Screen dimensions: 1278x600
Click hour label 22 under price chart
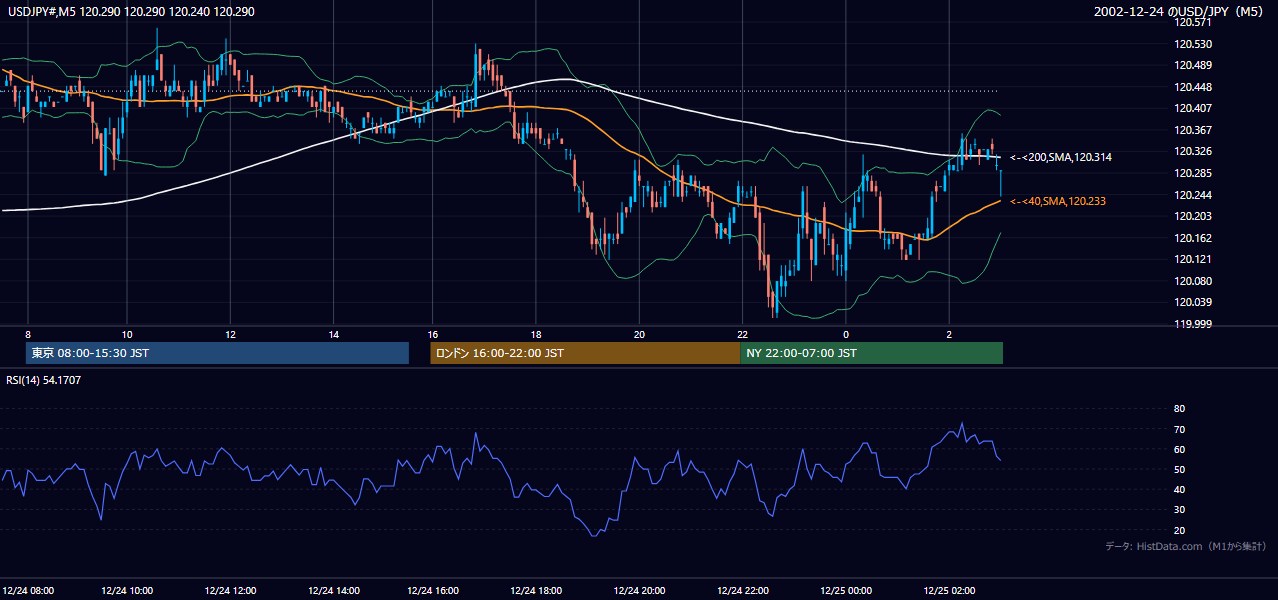point(743,334)
